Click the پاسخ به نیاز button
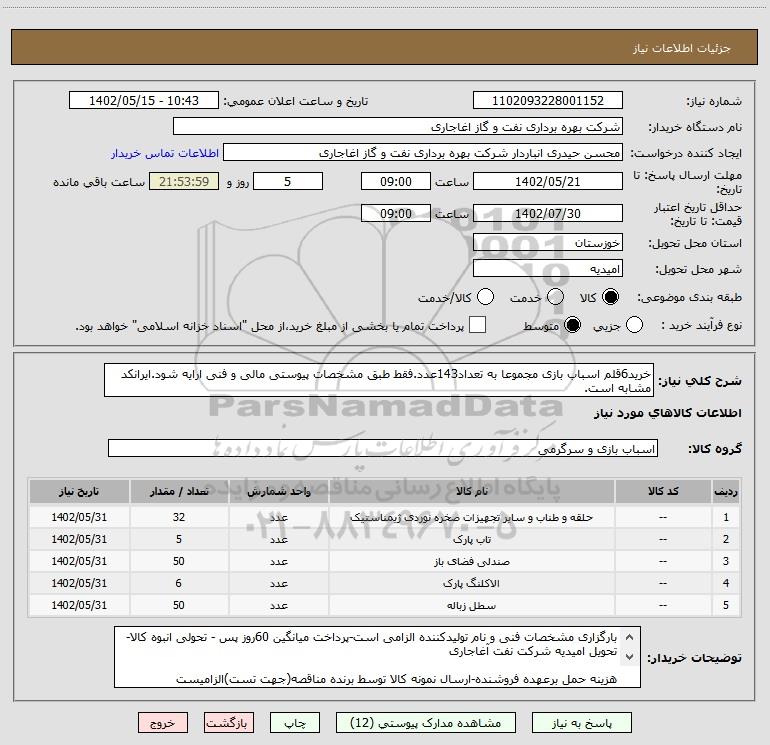770x745 pixels. tap(582, 723)
